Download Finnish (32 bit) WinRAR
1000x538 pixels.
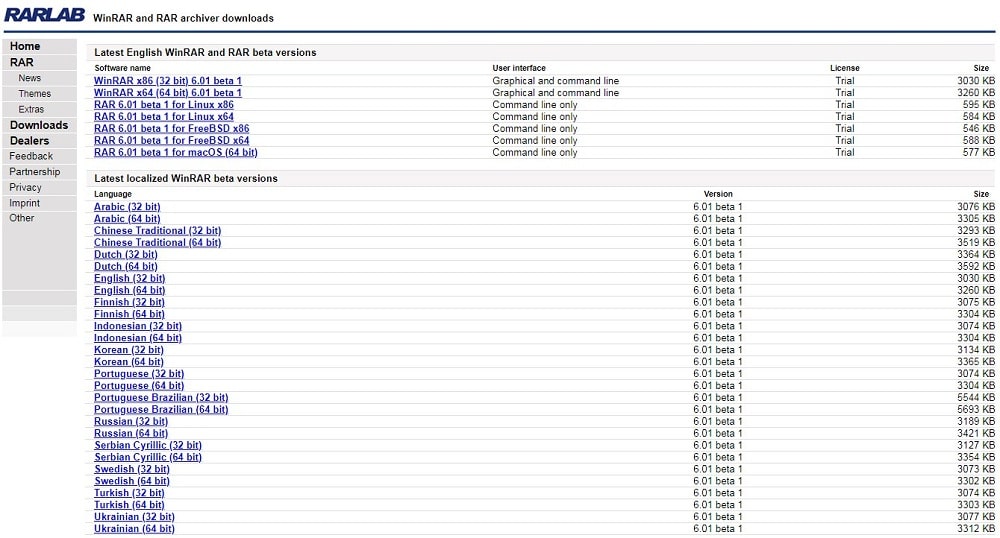129,302
